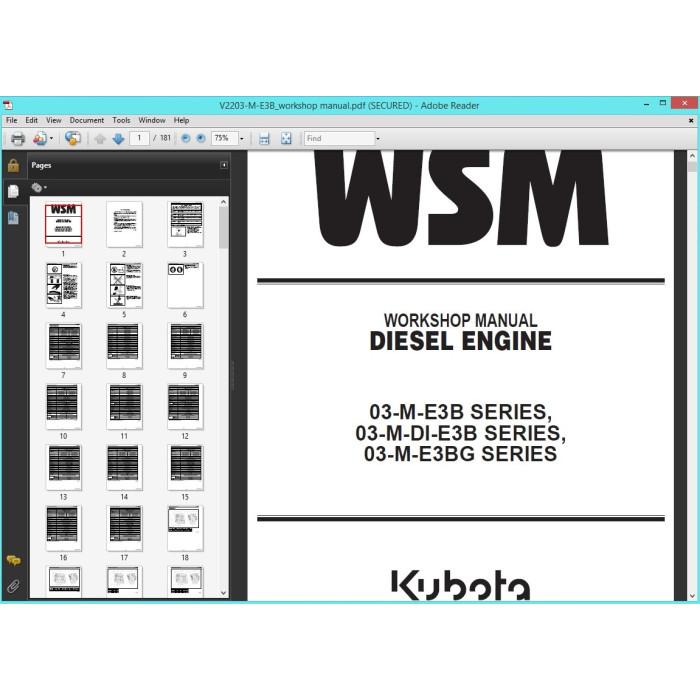
Task: Click the Find text field
Action: [339, 138]
